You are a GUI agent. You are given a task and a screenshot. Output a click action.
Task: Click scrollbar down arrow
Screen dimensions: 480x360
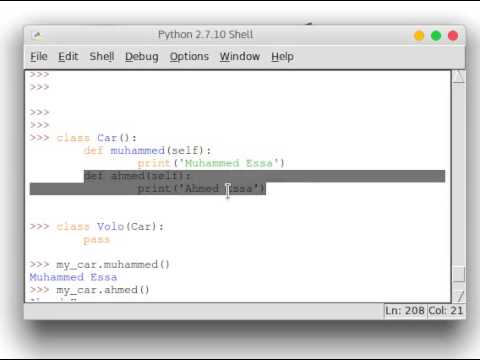459,295
